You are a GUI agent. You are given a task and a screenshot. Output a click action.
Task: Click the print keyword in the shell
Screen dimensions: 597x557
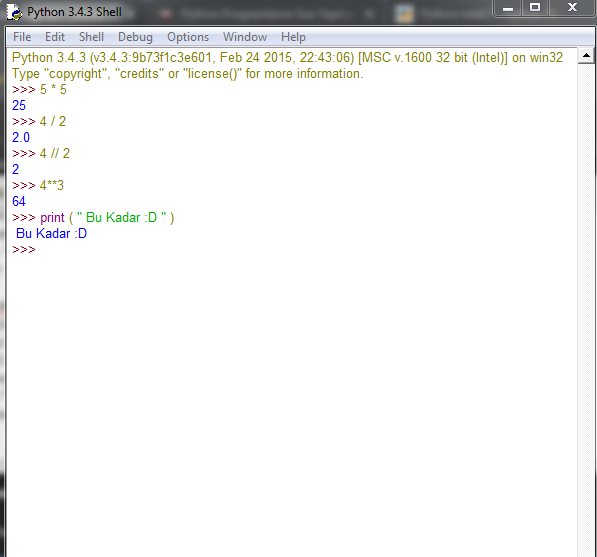pyautogui.click(x=52, y=218)
